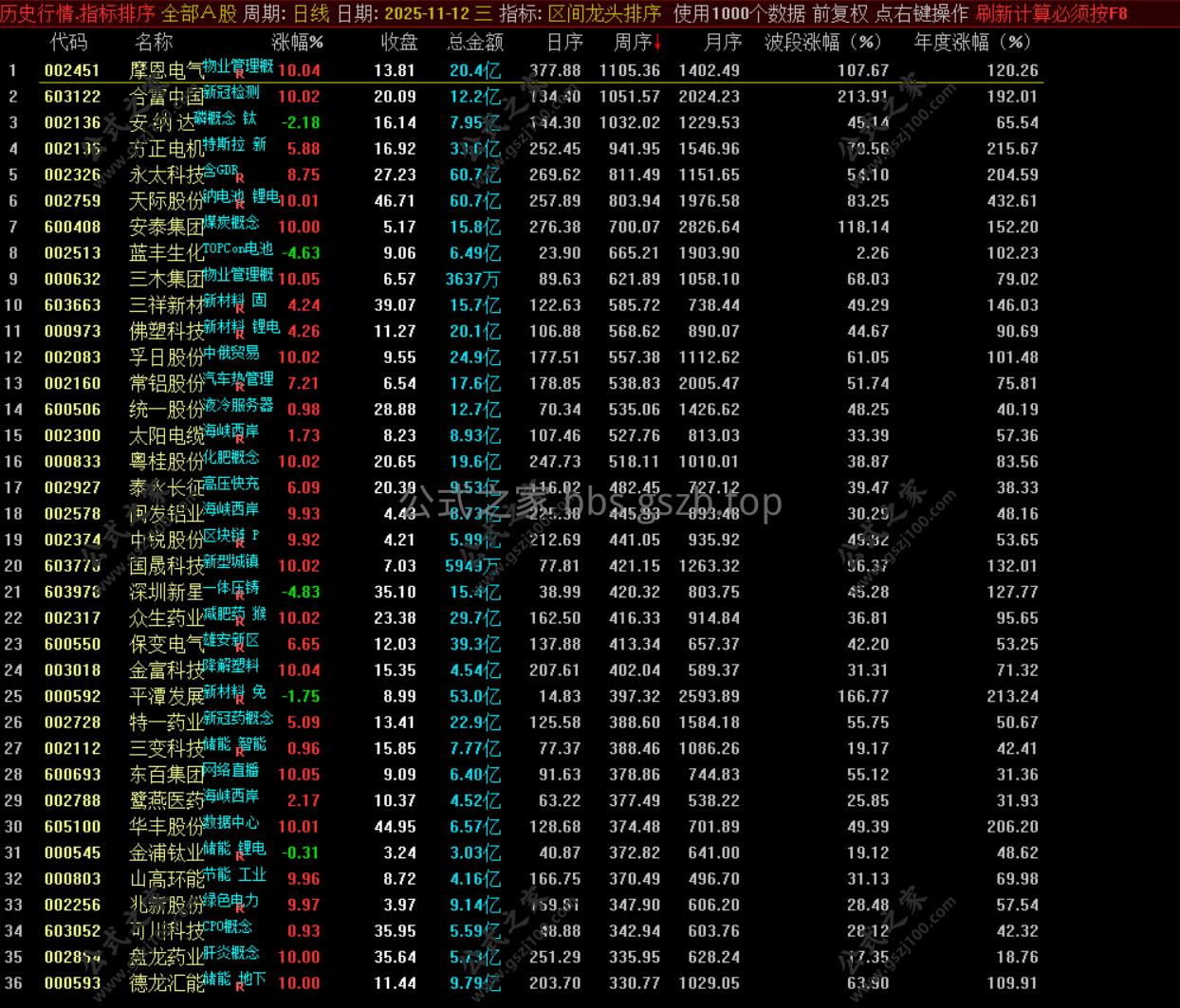Click 中俄贸易 tag beside 孚日股份
Image resolution: width=1180 pixels, height=1008 pixels.
coord(231,353)
